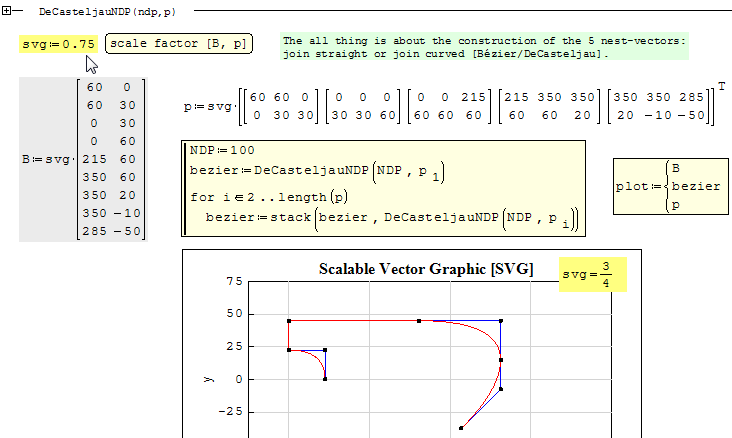
Task: Select the green nest-vectors description text
Action: (484, 46)
